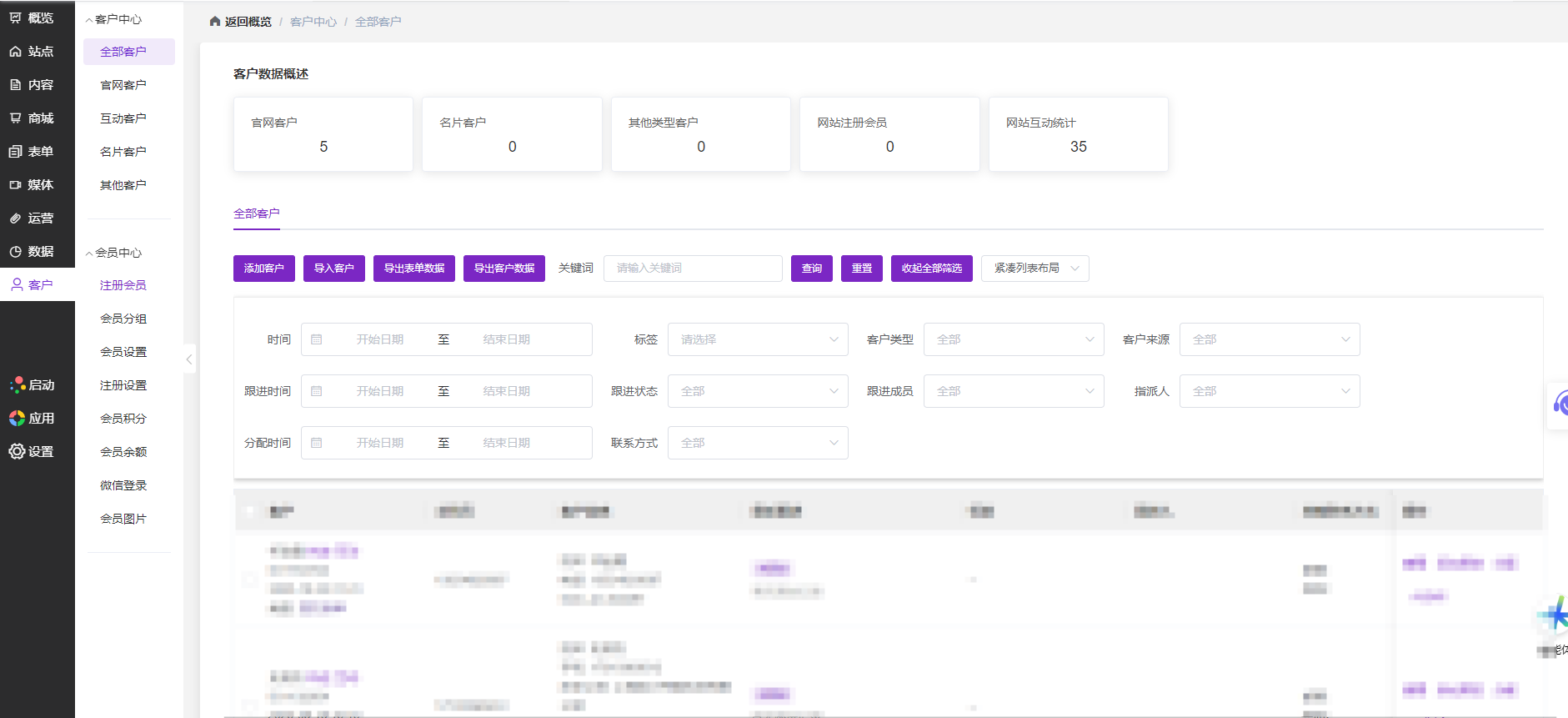Click the 概览 overview icon in sidebar
Screen dimensions: 1568x718
pyautogui.click(x=15, y=18)
